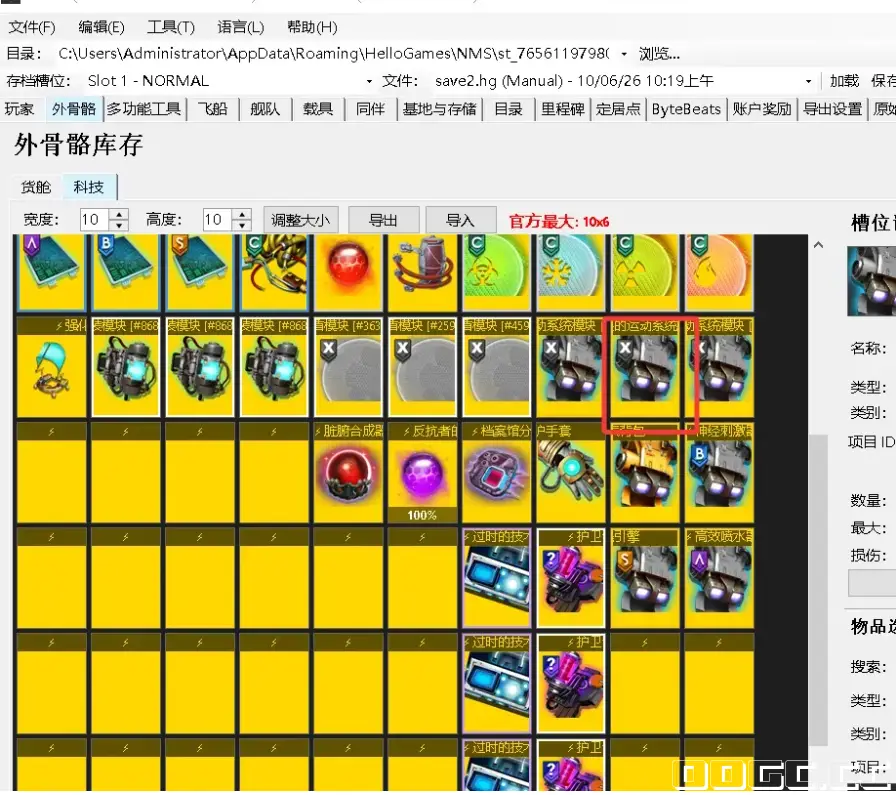896x795 pixels.
Task: Decrease the 高度 value with down arrow
Action: click(242, 225)
